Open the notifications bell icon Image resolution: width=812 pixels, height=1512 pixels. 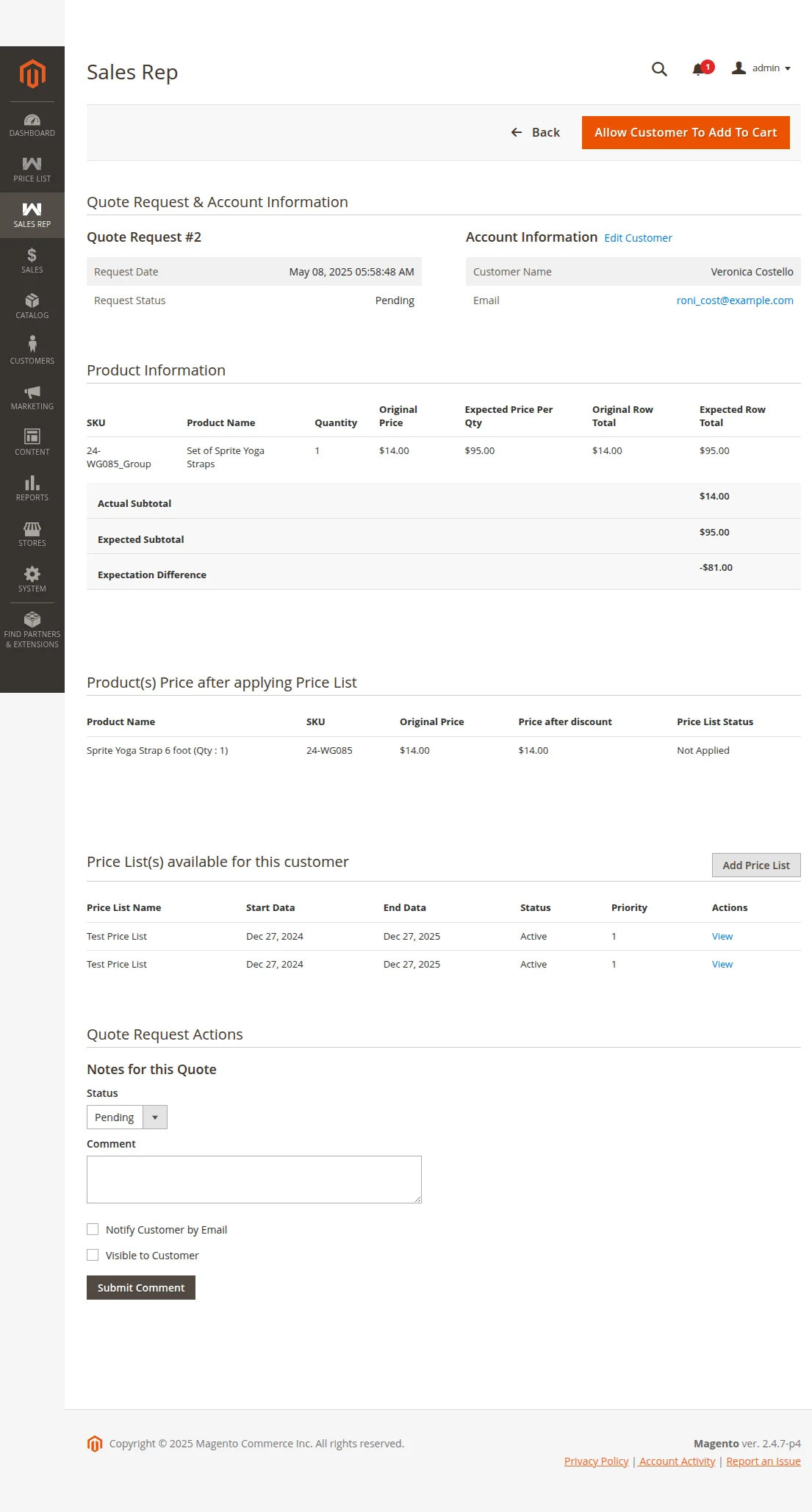click(698, 69)
